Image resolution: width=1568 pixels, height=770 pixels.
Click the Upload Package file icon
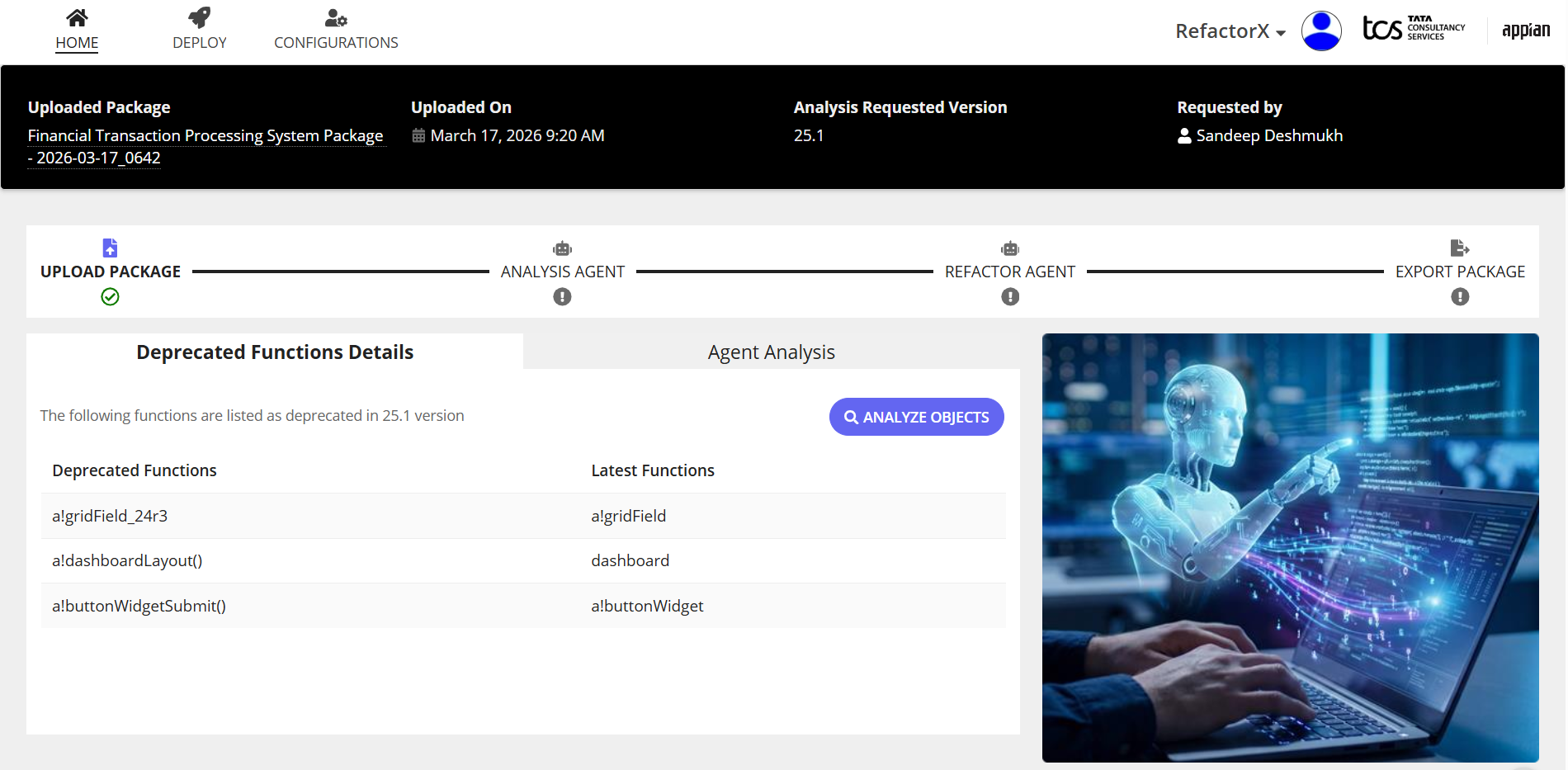(x=110, y=248)
